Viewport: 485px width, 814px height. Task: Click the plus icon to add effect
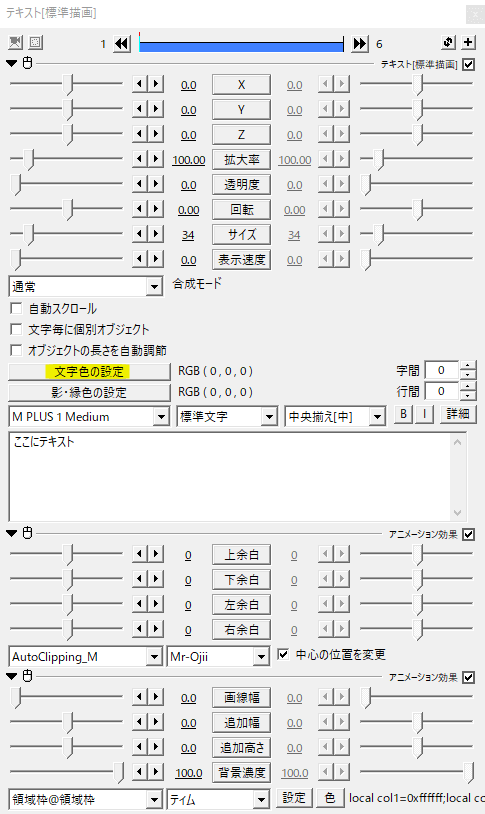click(x=468, y=42)
